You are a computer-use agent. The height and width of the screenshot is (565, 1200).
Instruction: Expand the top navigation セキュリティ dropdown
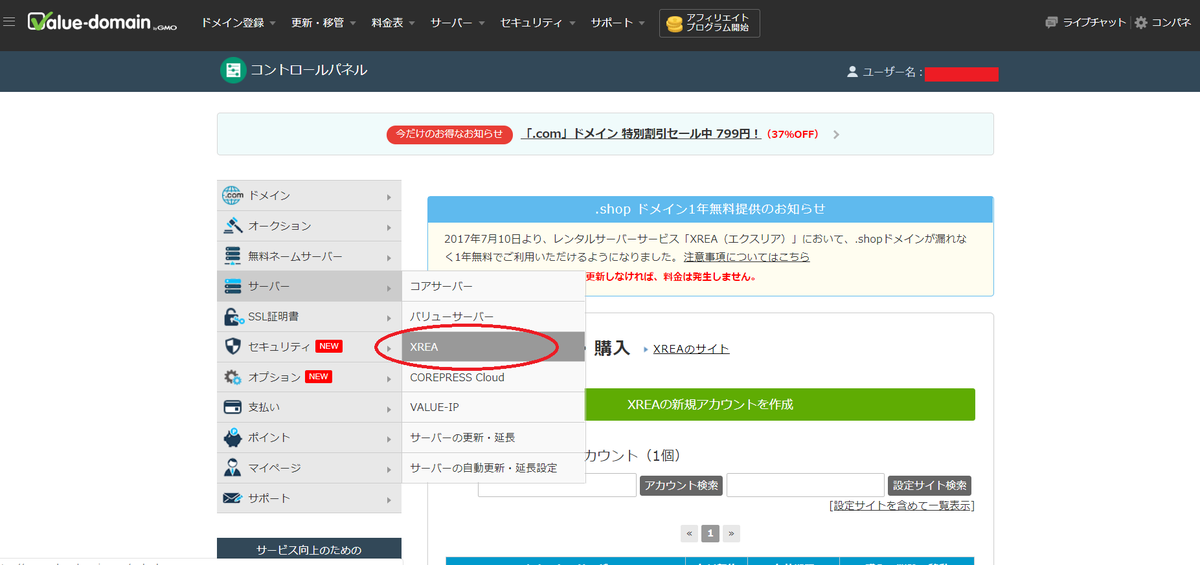pyautogui.click(x=537, y=22)
